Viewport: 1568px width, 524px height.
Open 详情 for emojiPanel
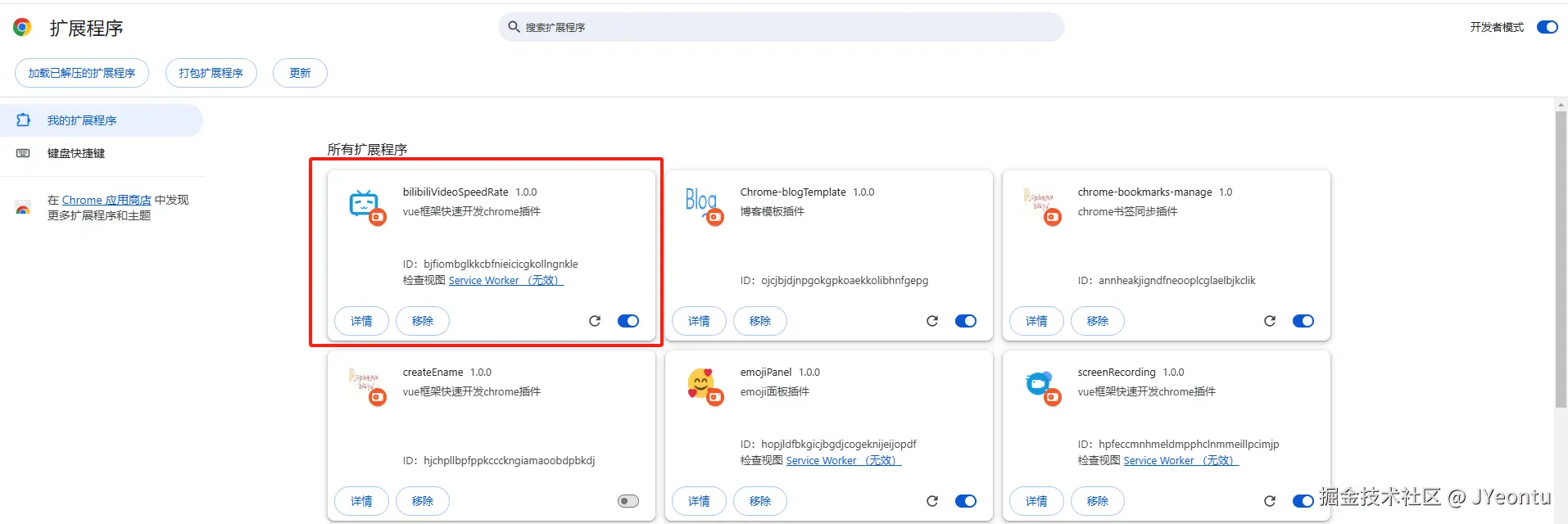click(700, 501)
